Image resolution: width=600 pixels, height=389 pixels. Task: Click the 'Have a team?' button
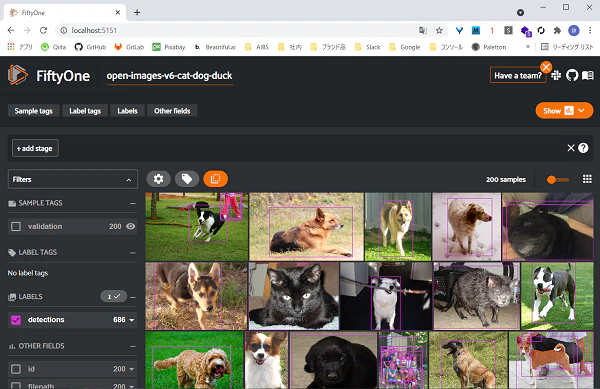click(x=518, y=75)
